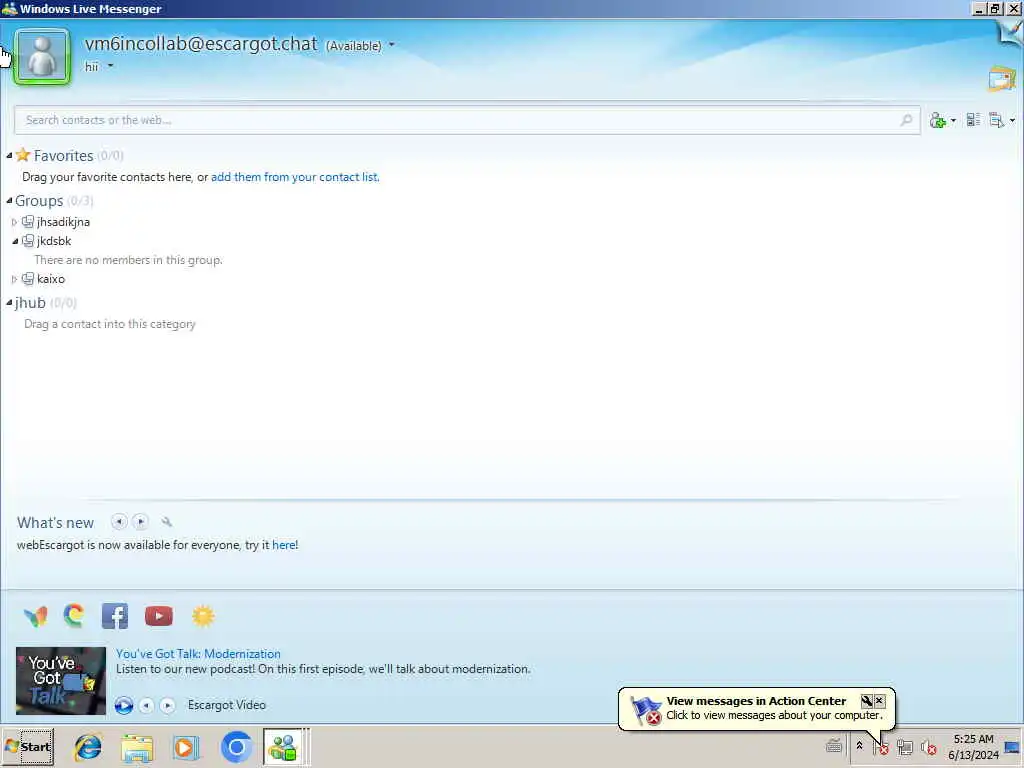
Task: Collapse the jkdsbk group
Action: [15, 241]
